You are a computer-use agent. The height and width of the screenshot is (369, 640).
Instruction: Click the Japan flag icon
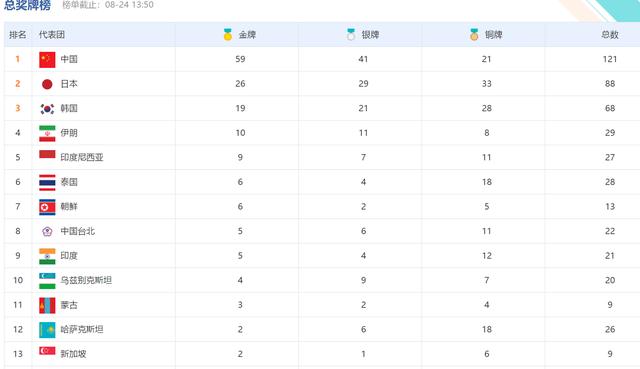tap(47, 84)
